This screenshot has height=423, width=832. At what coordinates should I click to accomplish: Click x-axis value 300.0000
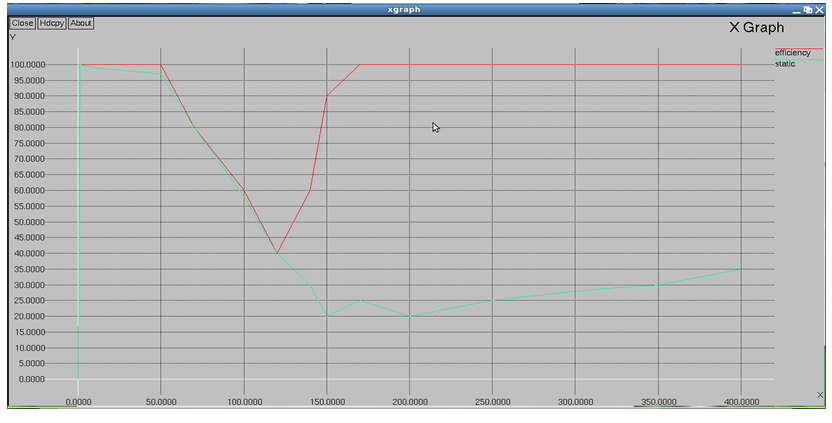576,402
